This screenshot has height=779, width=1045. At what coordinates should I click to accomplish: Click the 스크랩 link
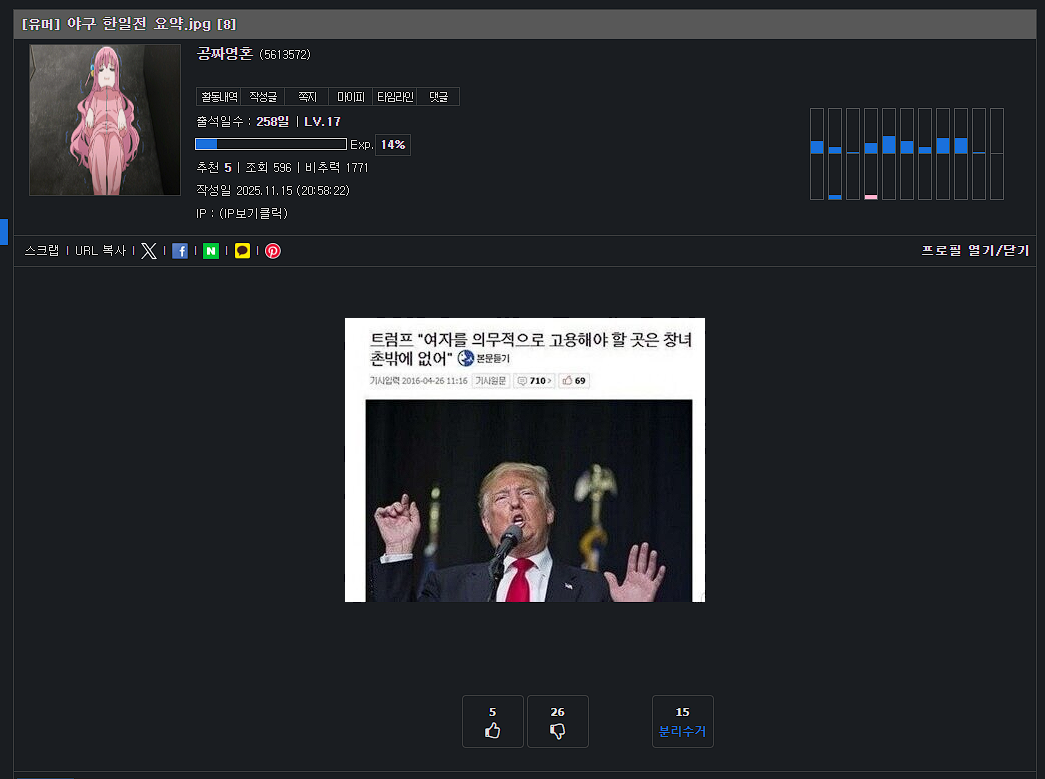tap(42, 251)
